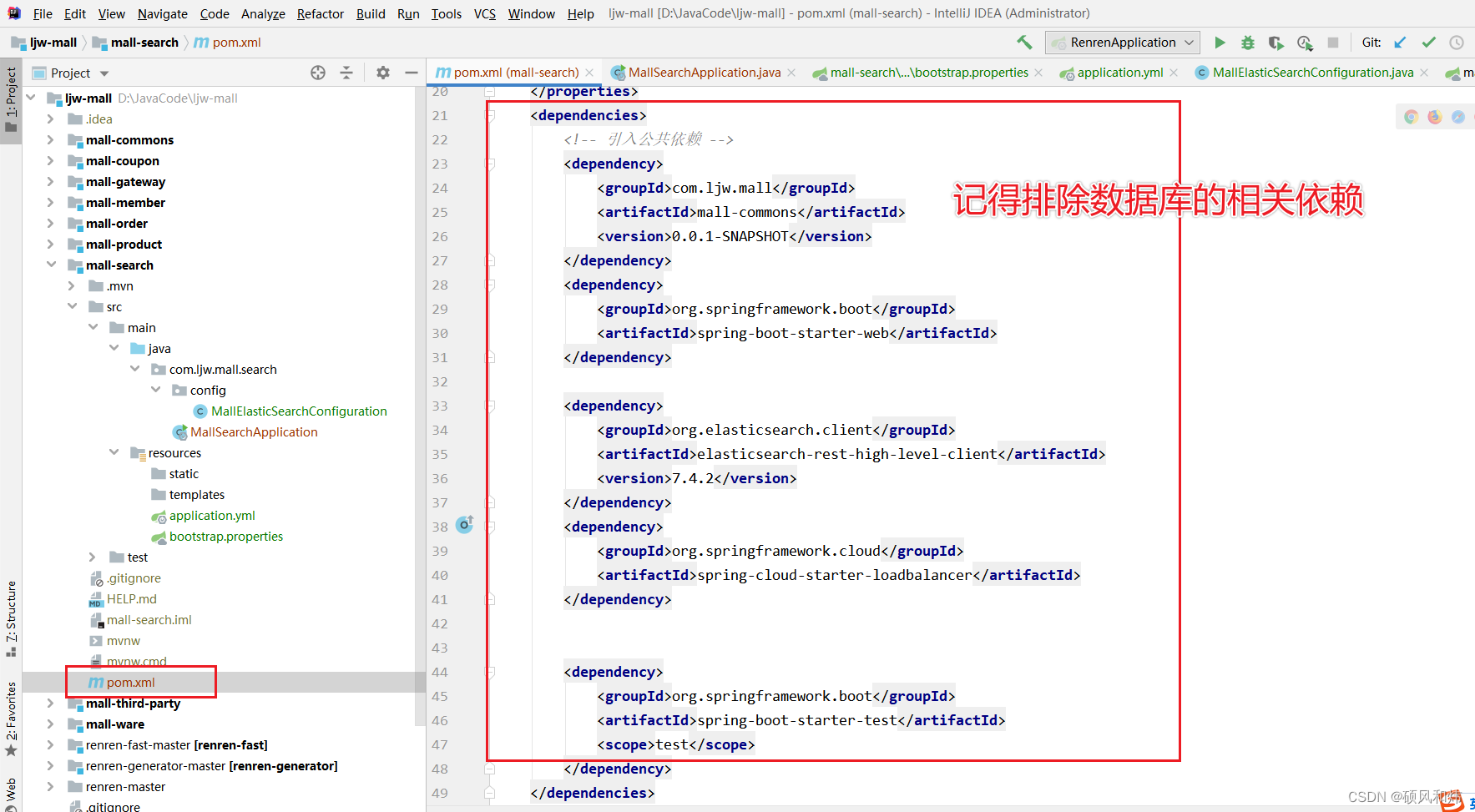Start debugging with the bug icon

click(1248, 43)
